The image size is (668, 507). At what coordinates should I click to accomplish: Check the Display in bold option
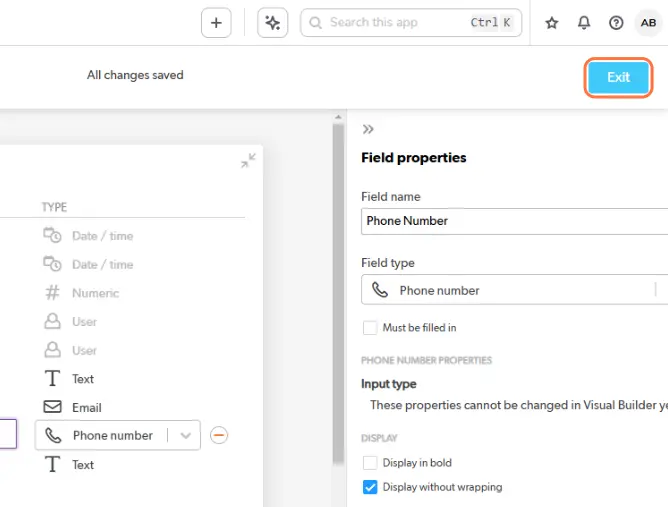(370, 463)
